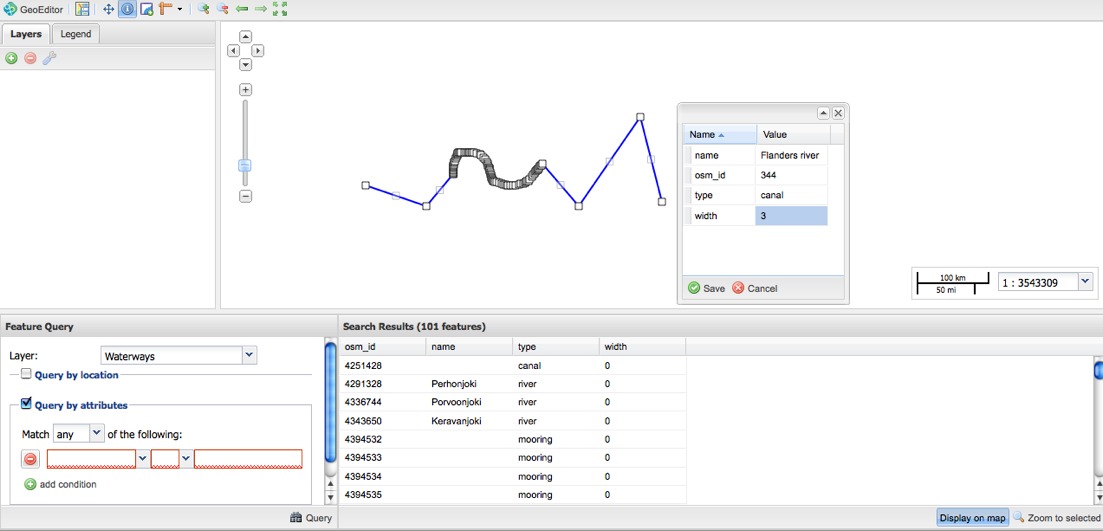Go to previous map extent
Viewport: 1103px width, 531px height.
tap(241, 9)
